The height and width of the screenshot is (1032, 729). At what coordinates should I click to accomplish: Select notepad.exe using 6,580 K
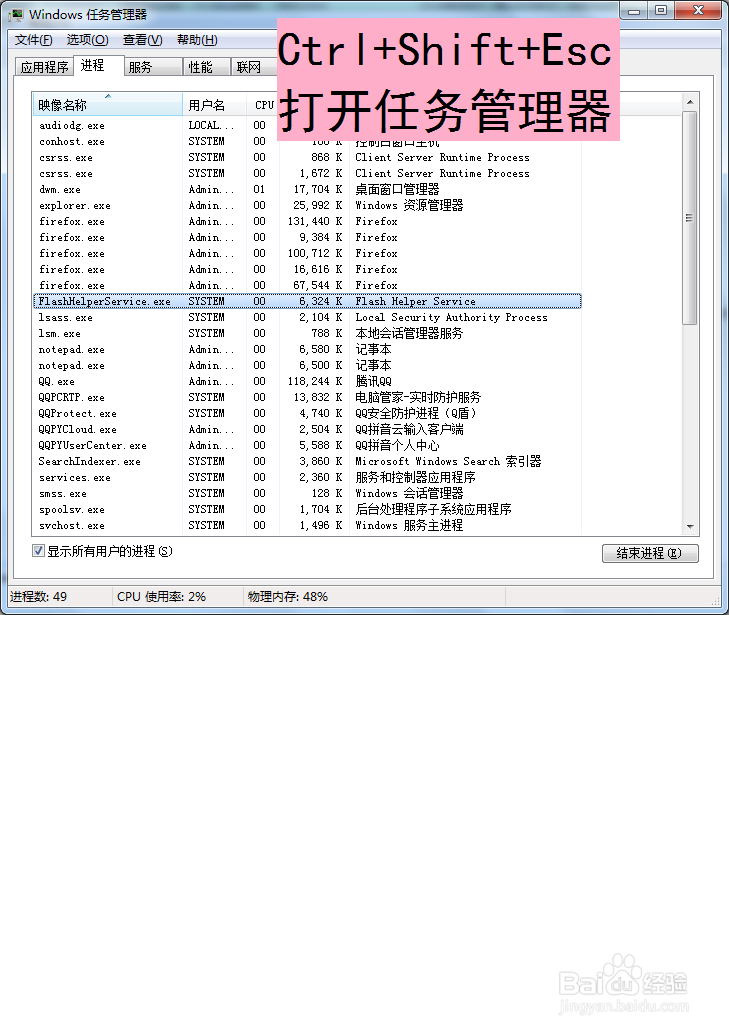click(x=307, y=349)
